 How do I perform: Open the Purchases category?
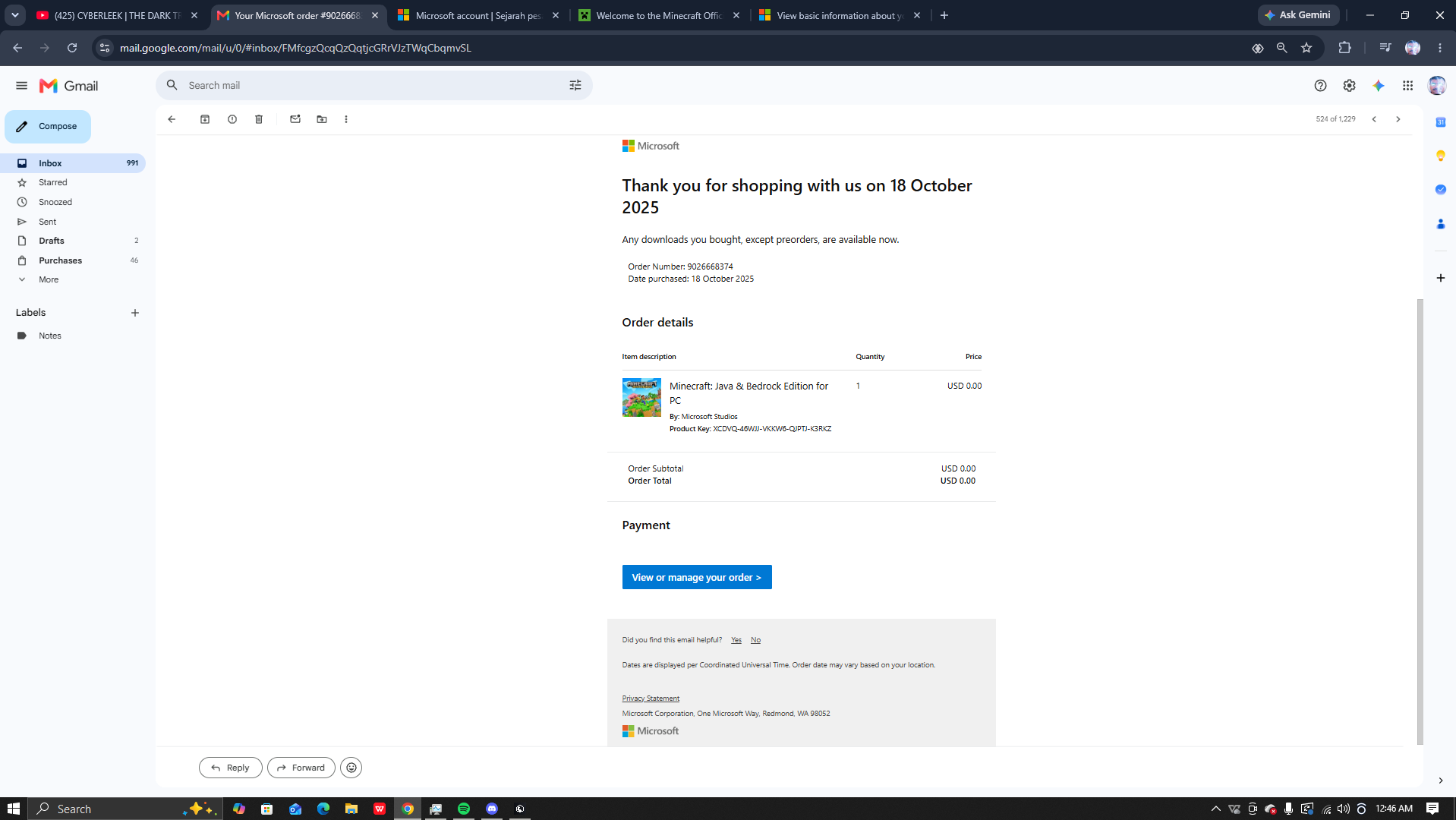pos(73,260)
